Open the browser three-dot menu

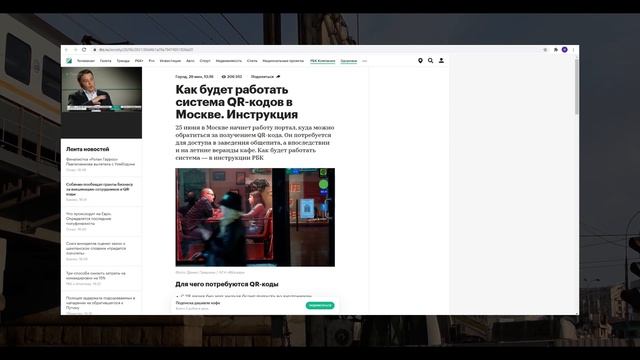(573, 50)
